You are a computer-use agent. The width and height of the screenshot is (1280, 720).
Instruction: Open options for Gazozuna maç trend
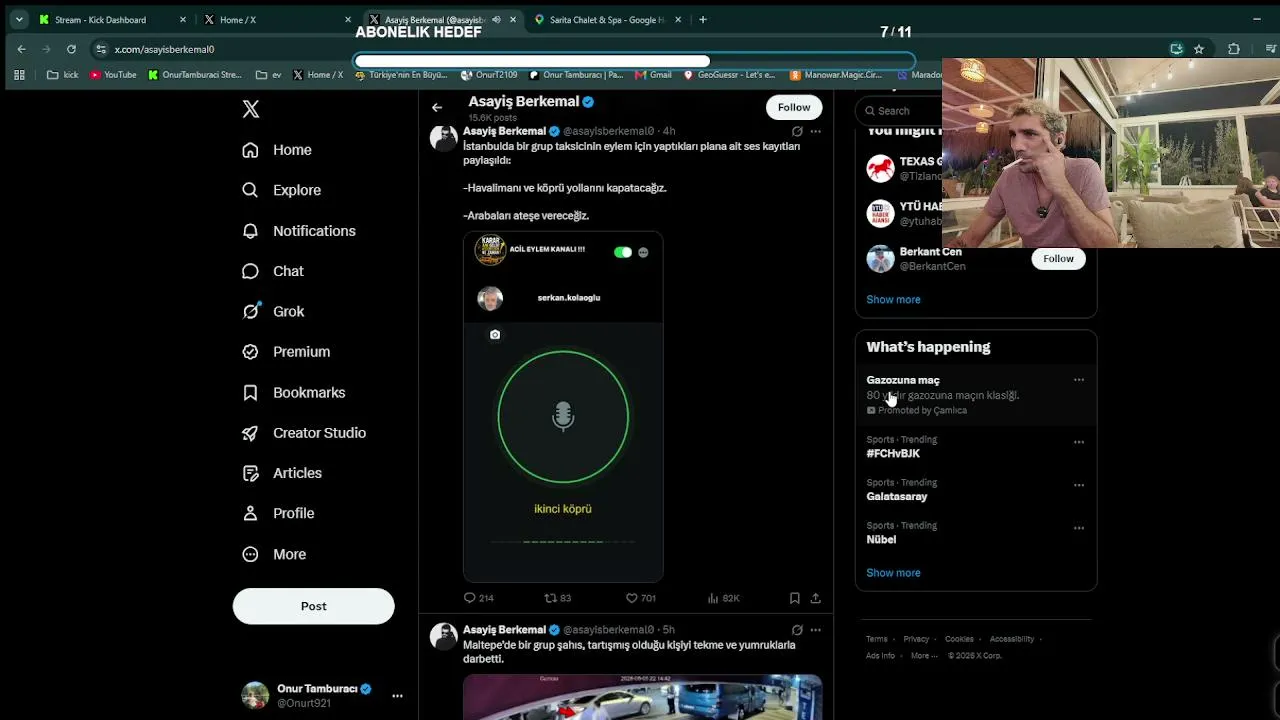click(x=1079, y=380)
